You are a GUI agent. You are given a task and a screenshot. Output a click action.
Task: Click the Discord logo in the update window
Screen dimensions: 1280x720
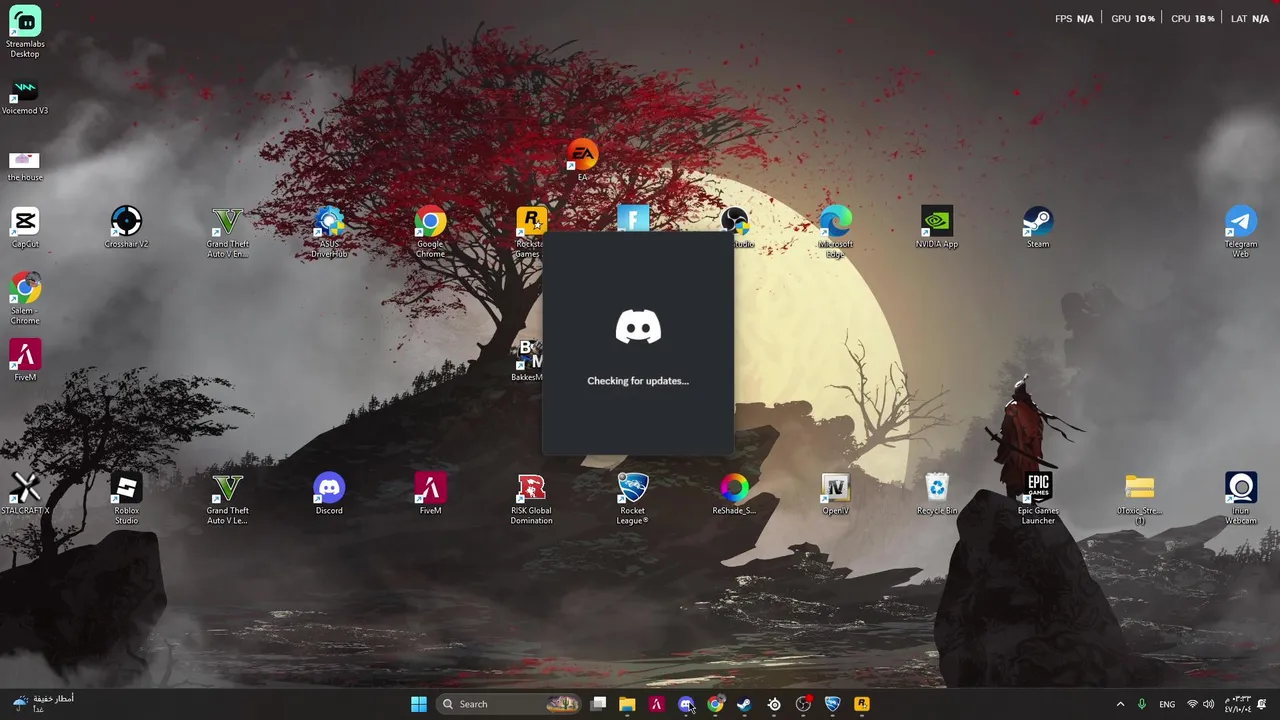point(638,328)
